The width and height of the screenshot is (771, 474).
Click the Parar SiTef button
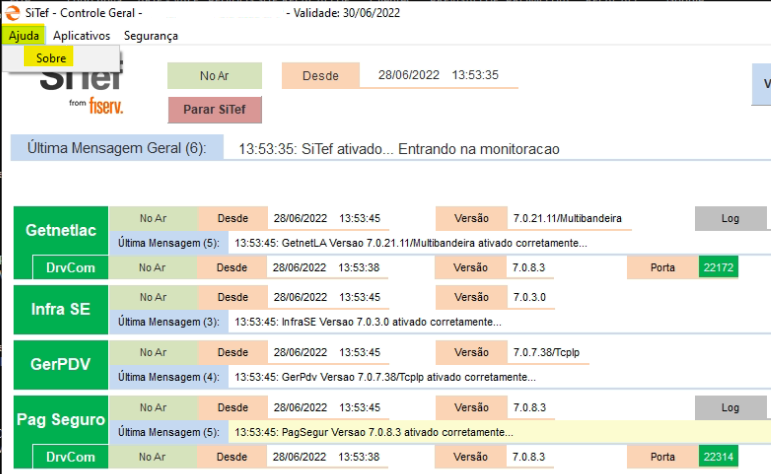pyautogui.click(x=214, y=109)
